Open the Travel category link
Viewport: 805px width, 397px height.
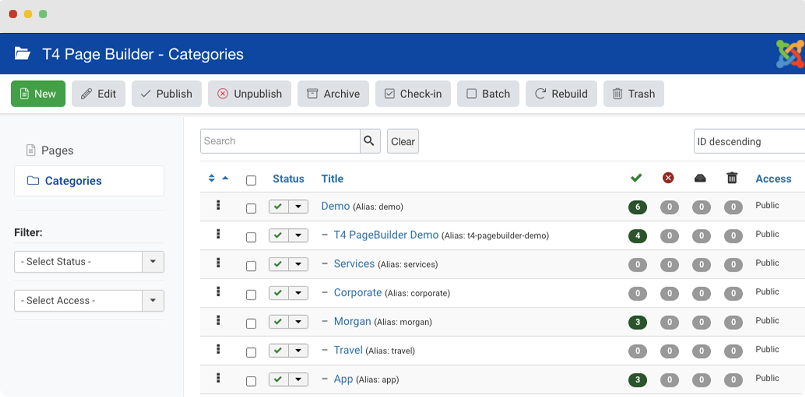pyautogui.click(x=348, y=350)
